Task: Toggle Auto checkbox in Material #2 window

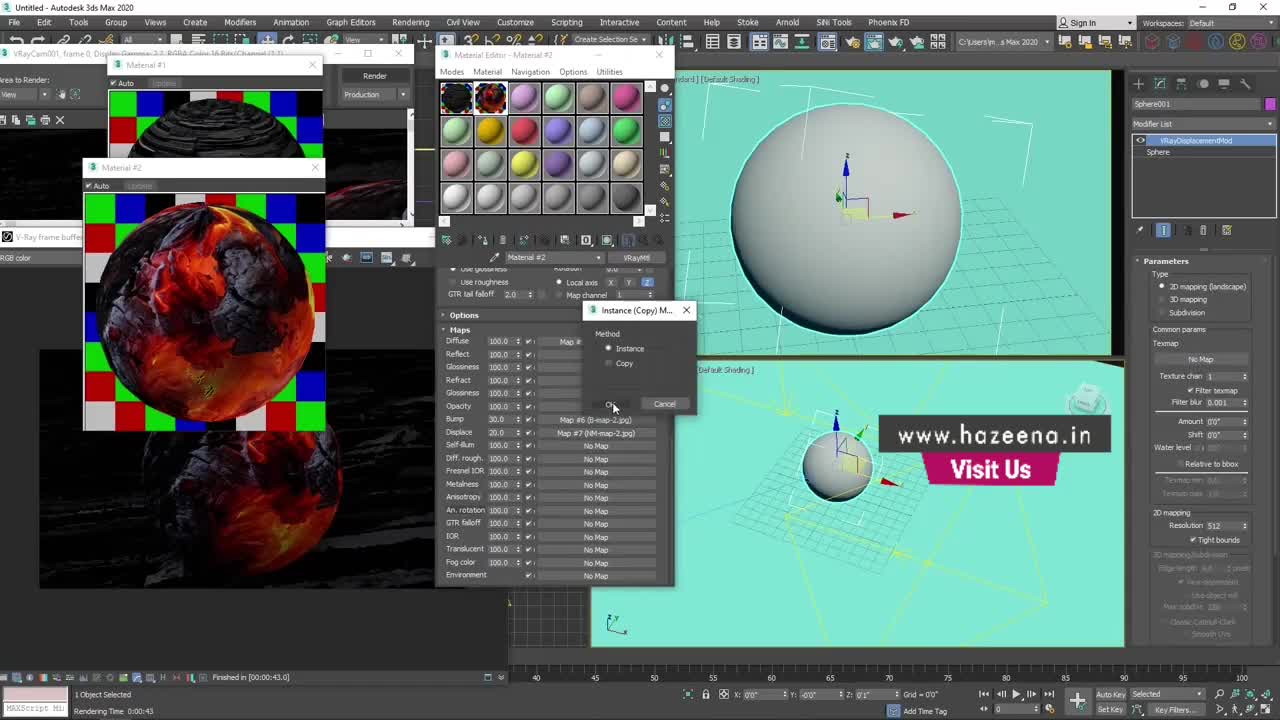Action: pos(89,186)
